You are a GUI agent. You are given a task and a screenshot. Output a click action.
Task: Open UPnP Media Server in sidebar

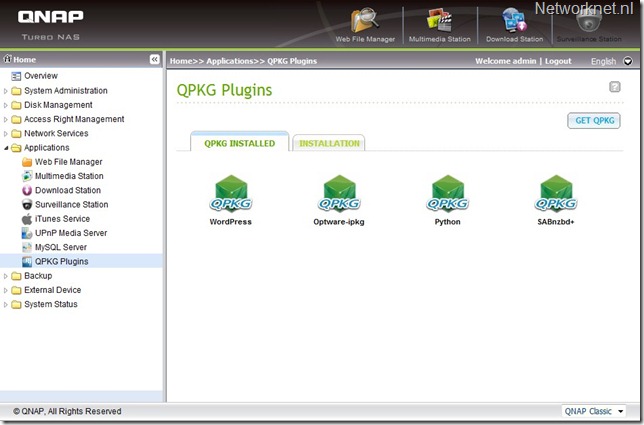[71, 233]
